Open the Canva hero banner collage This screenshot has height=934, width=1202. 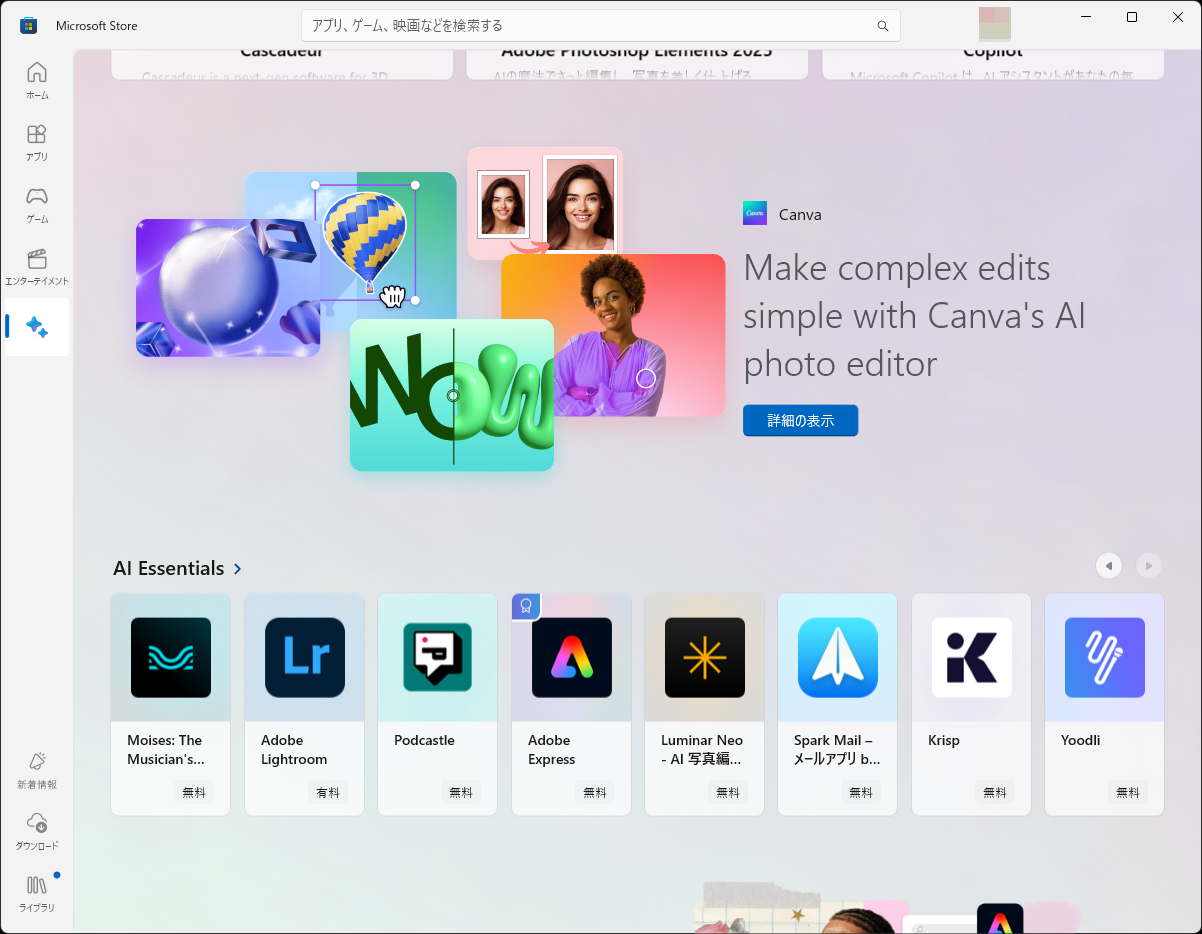pyautogui.click(x=430, y=309)
